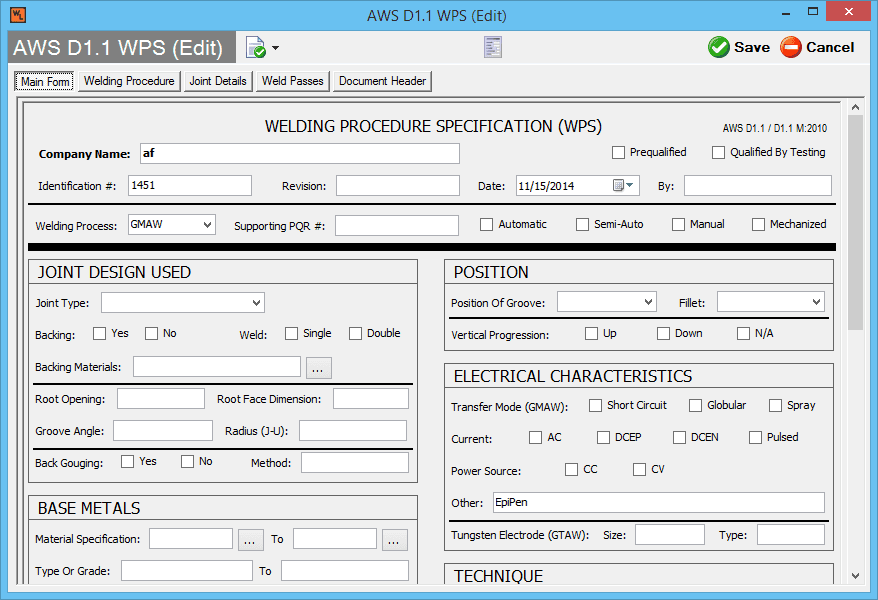The height and width of the screenshot is (600, 878).
Task: Check Back Gouging Yes checkbox
Action: point(128,461)
